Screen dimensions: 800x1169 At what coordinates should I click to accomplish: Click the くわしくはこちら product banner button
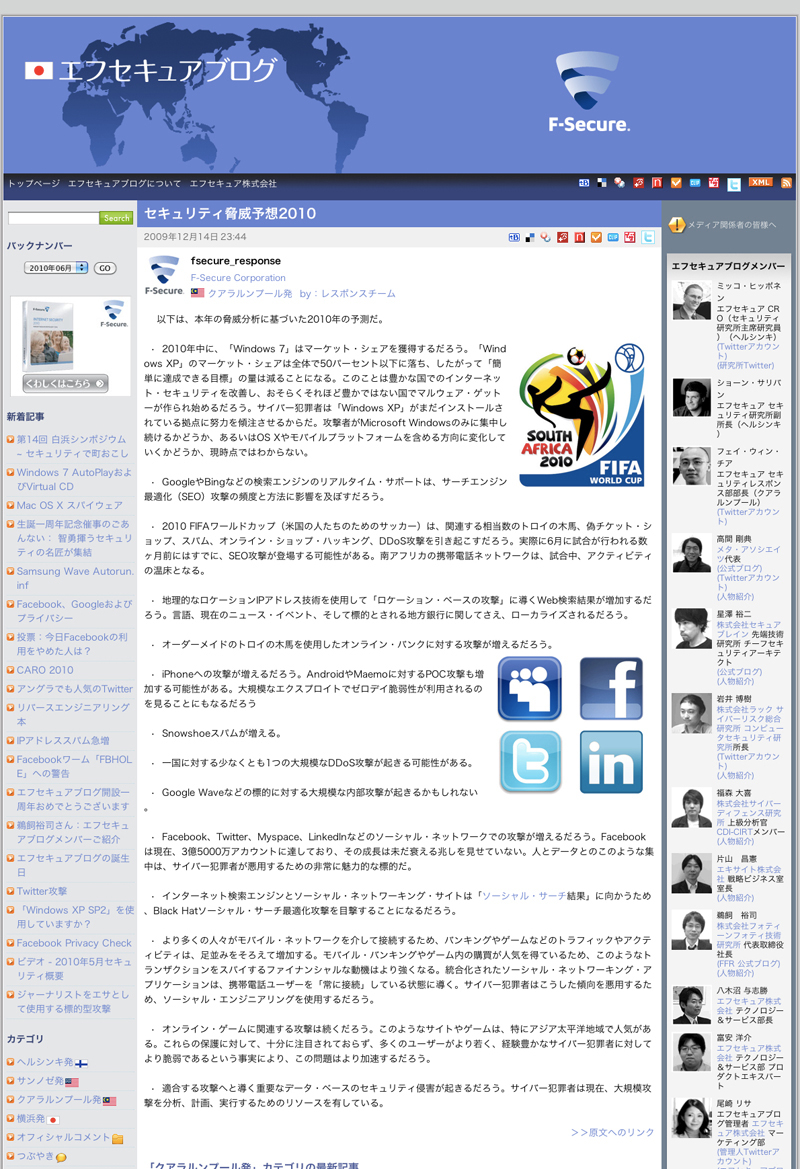click(x=66, y=383)
